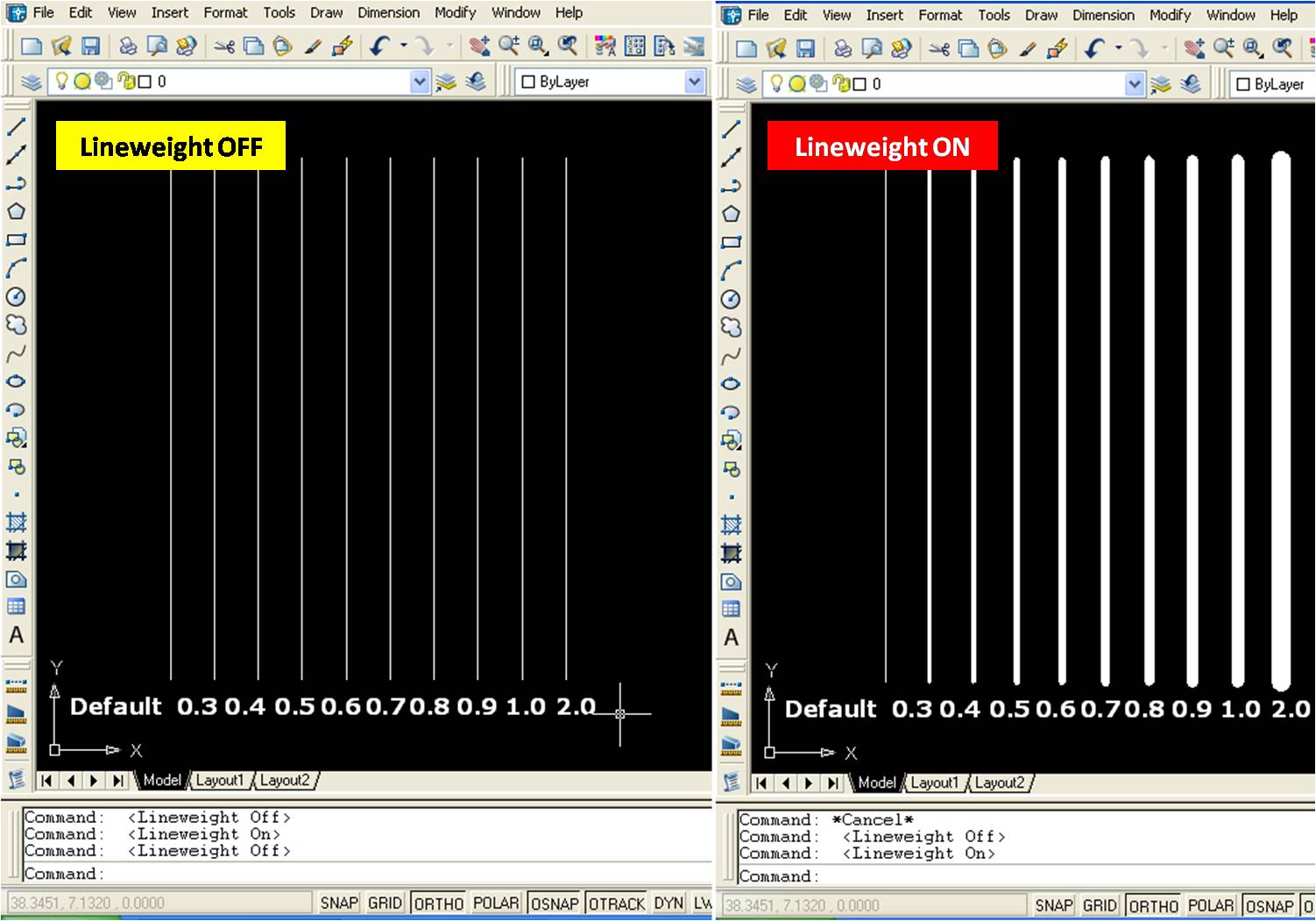The image size is (1316, 921).
Task: Turn on GRID display
Action: pos(385,903)
